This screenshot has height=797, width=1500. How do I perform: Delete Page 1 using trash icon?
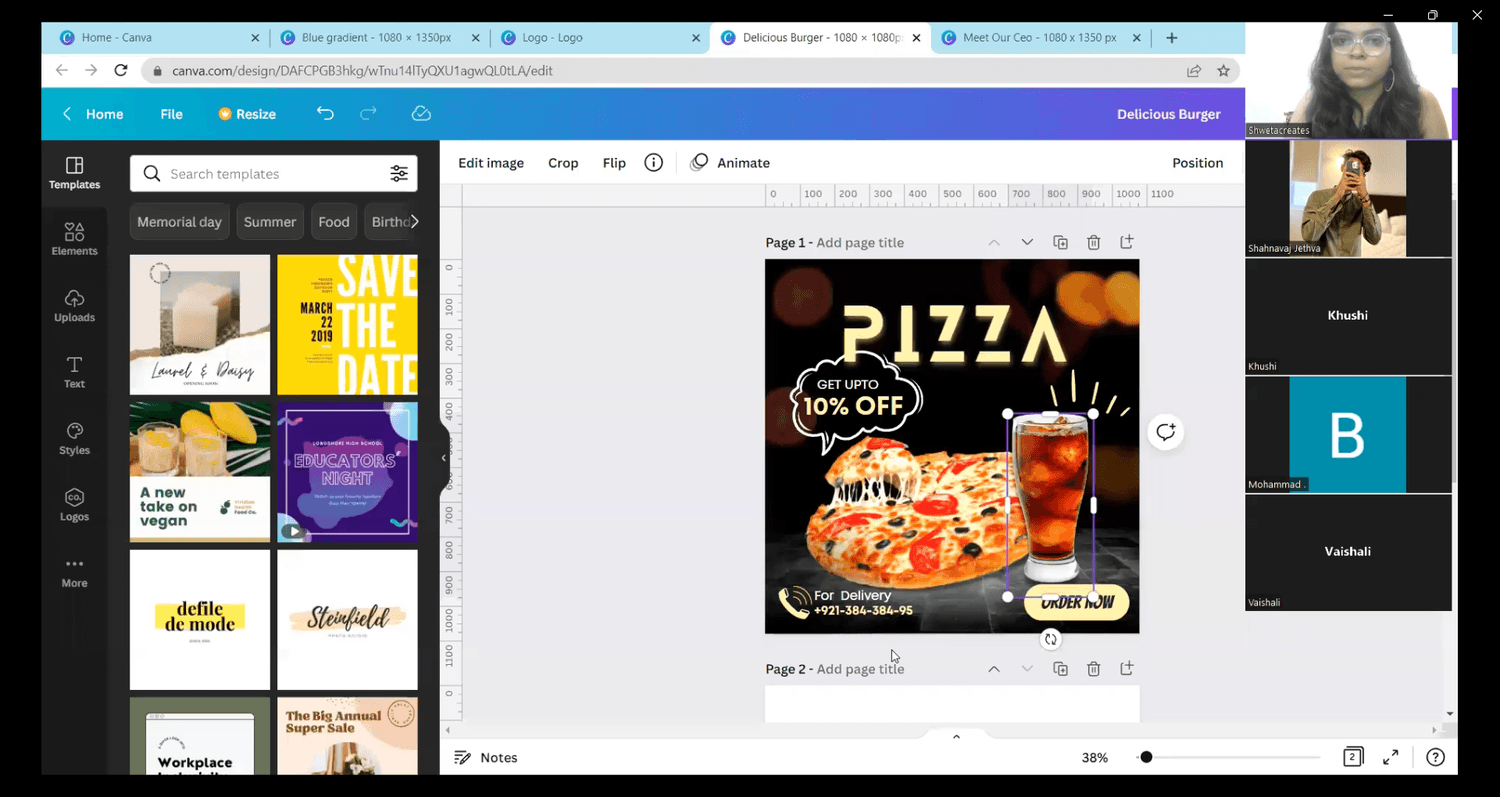(x=1094, y=243)
